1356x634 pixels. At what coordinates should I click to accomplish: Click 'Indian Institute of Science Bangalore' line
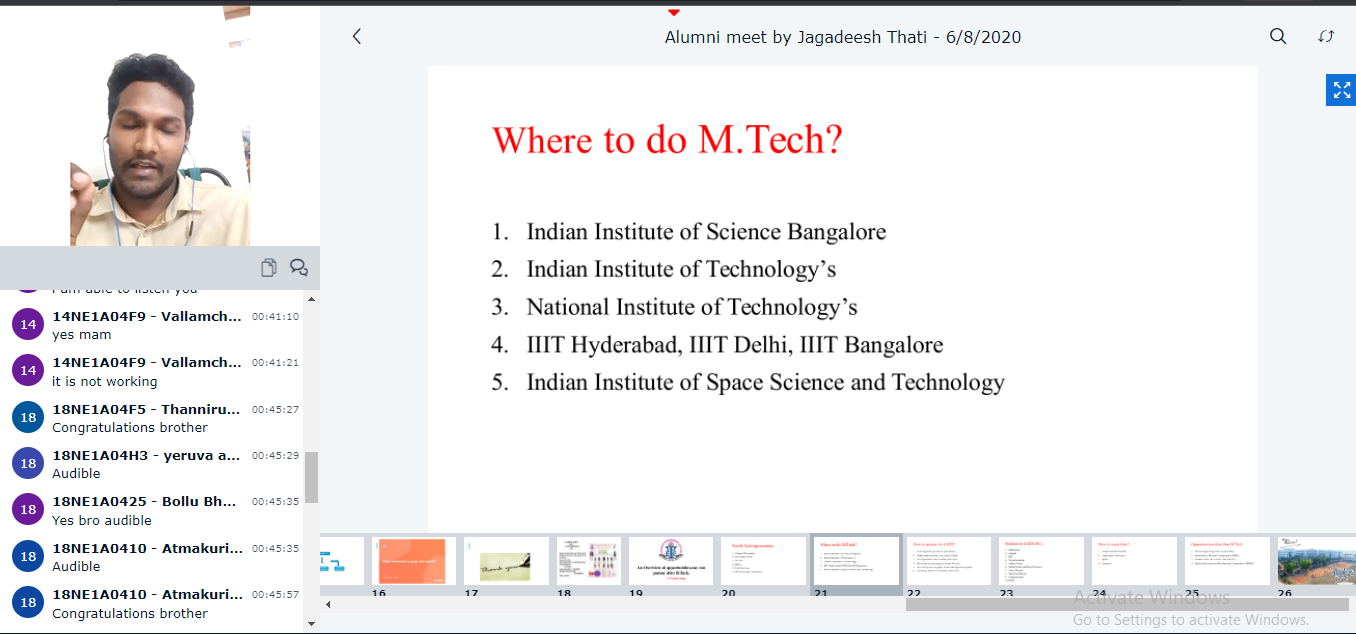[706, 232]
